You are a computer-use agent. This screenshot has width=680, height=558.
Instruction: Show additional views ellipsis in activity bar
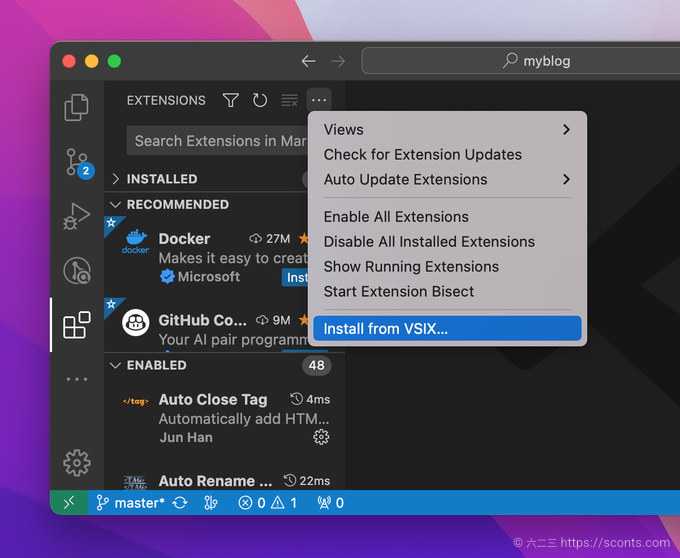point(77,379)
